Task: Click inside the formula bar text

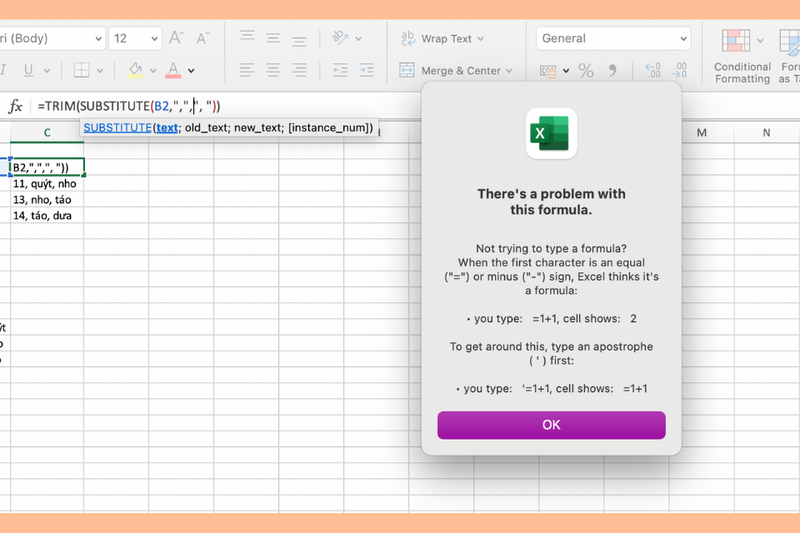Action: point(129,106)
